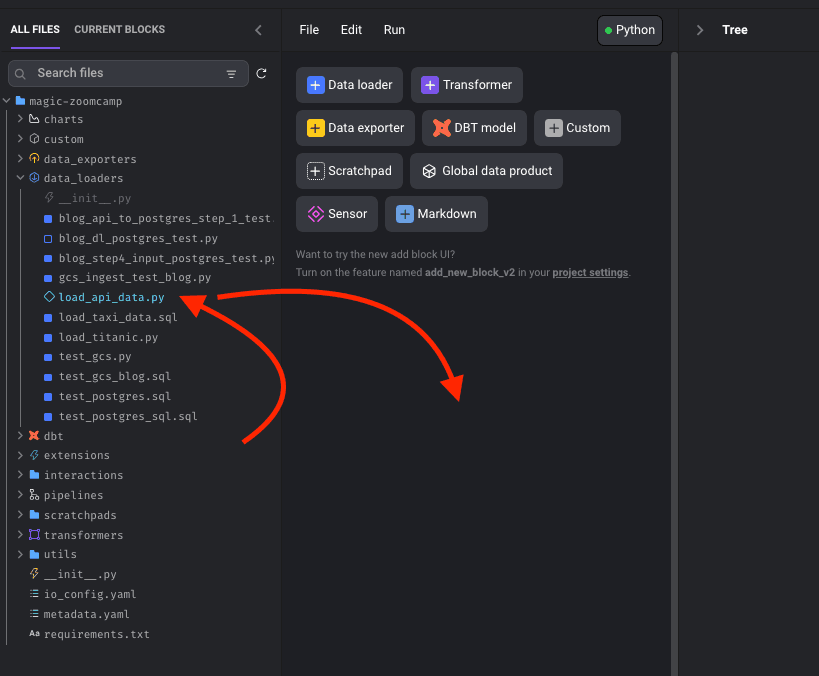Click the light blue plus icon on Markdown
This screenshot has width=819, height=676.
[x=405, y=214]
